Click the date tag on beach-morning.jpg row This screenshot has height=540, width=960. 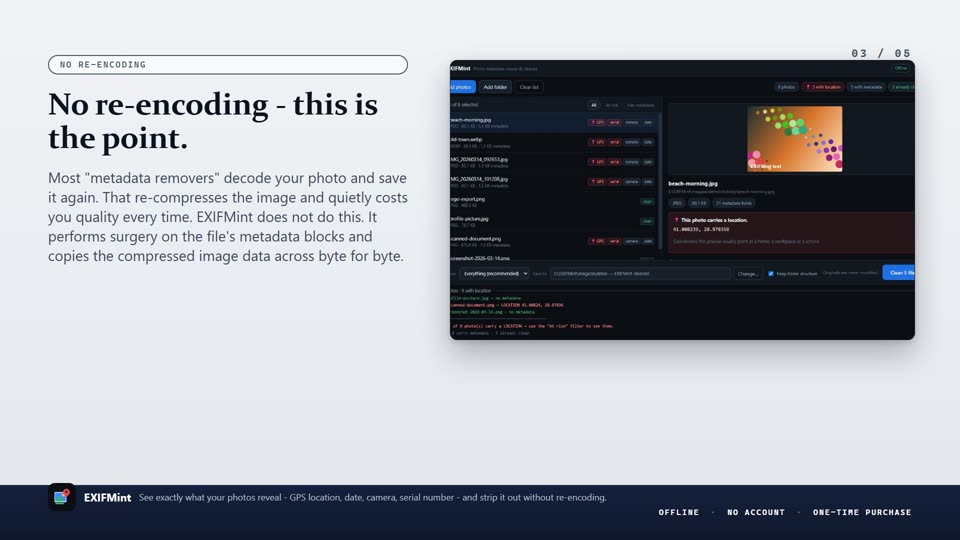[x=648, y=122]
